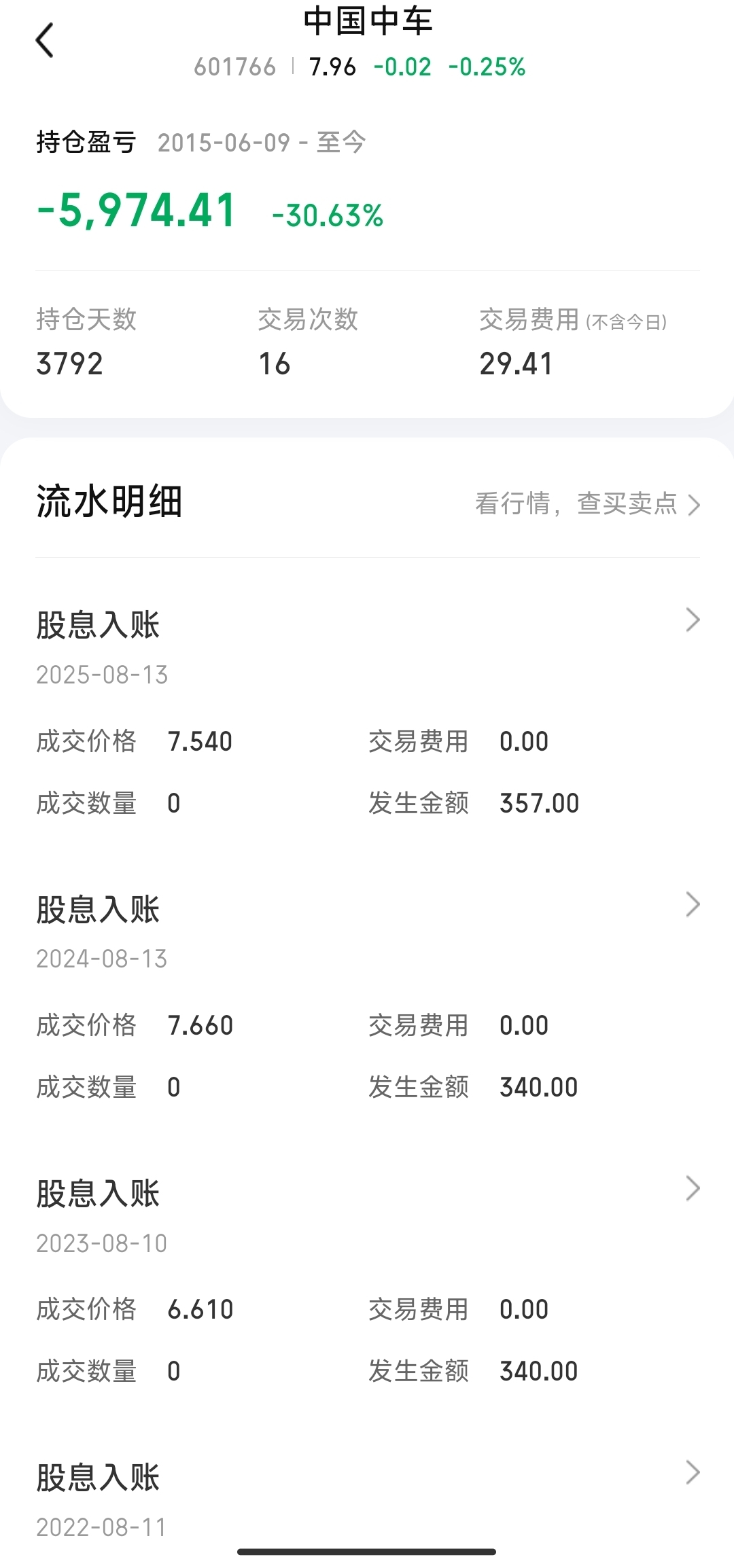This screenshot has width=734, height=1568.
Task: Tap the 中国中车 stock title
Action: (368, 22)
